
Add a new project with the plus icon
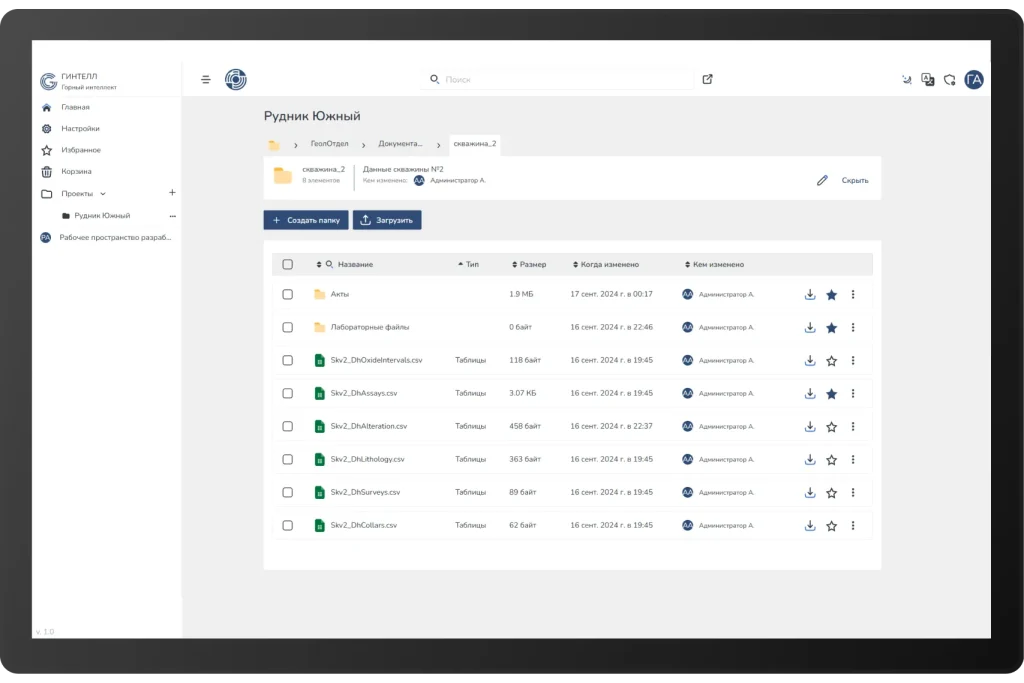pos(172,193)
